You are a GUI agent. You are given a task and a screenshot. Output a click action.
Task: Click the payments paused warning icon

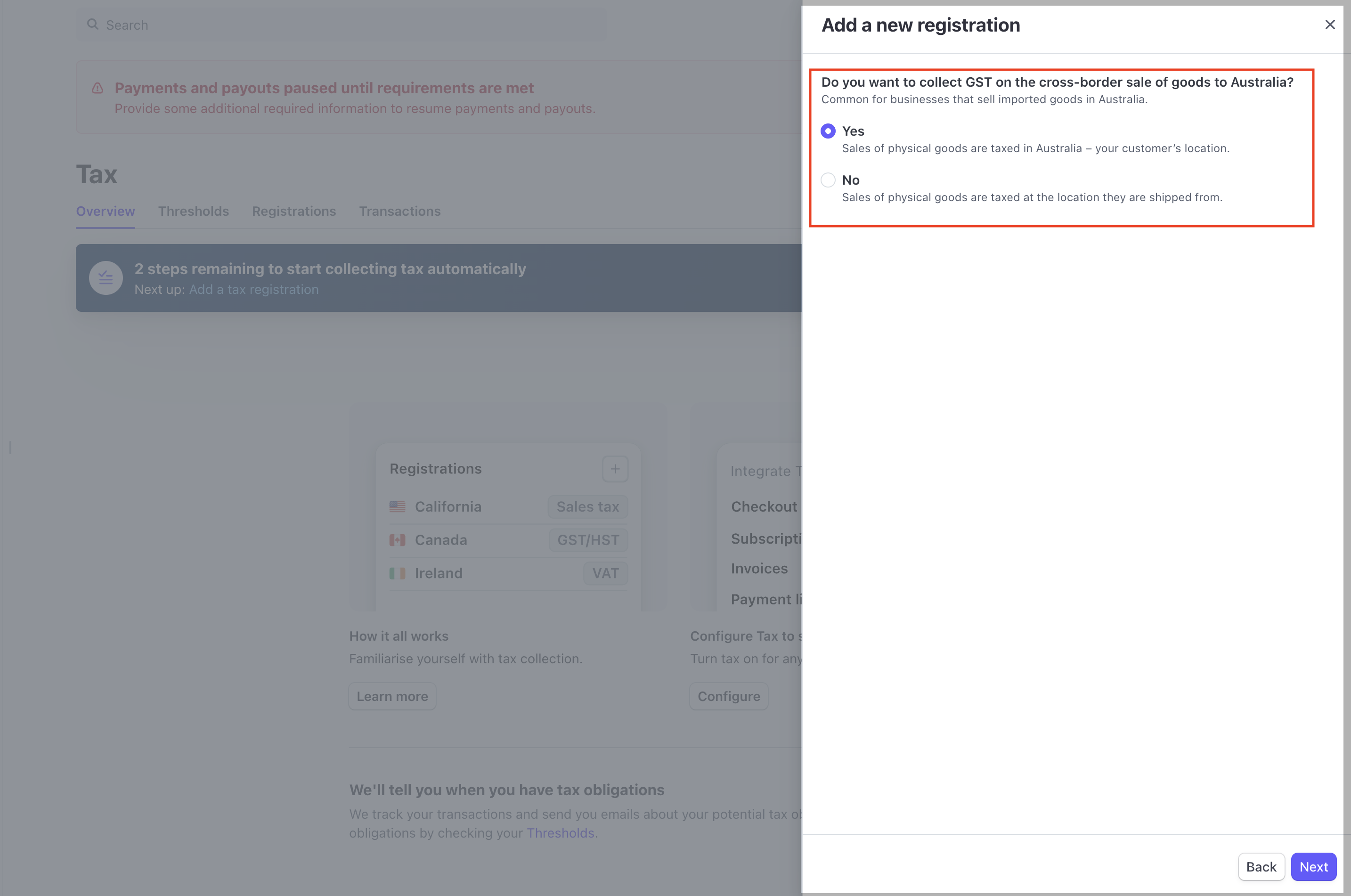pyautogui.click(x=98, y=89)
